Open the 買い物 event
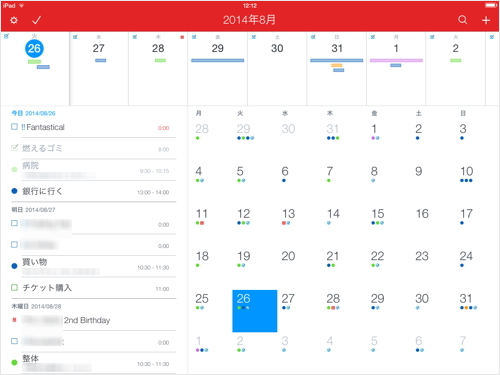Screen dimensions: 500x375 (x=93, y=267)
